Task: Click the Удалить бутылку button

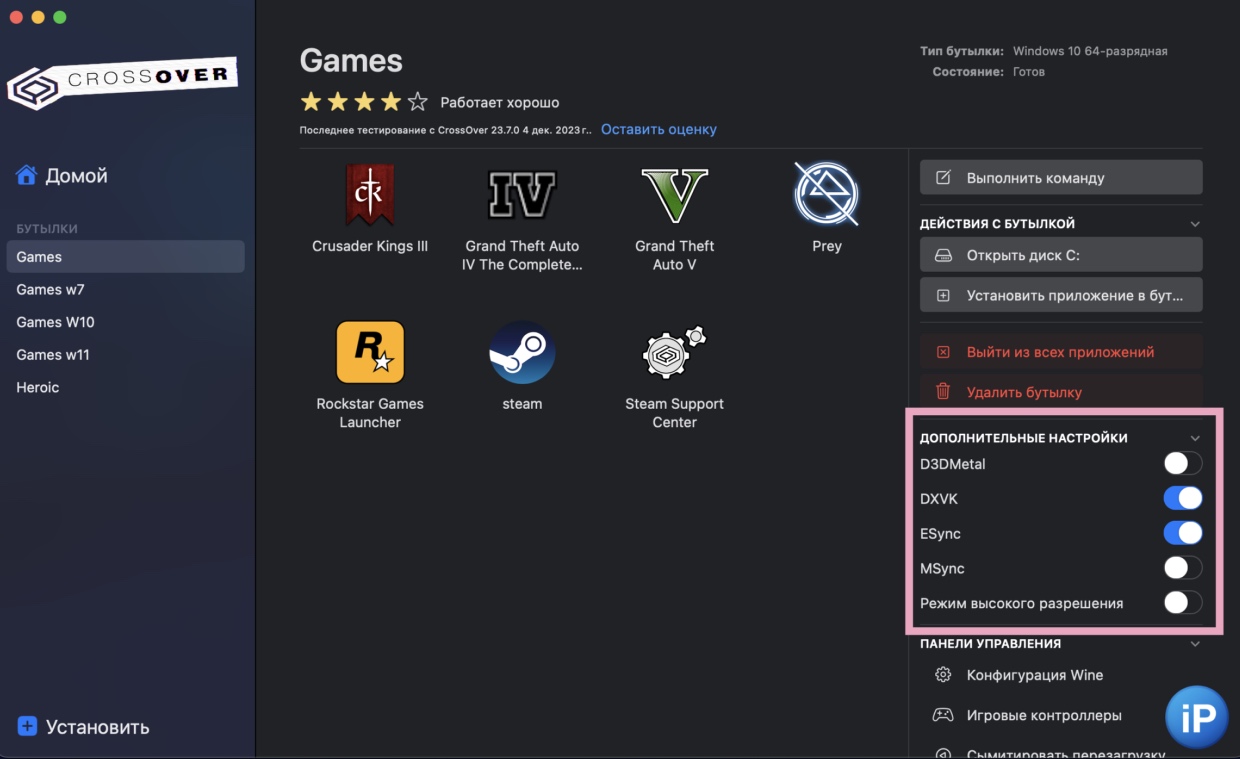Action: 1061,392
